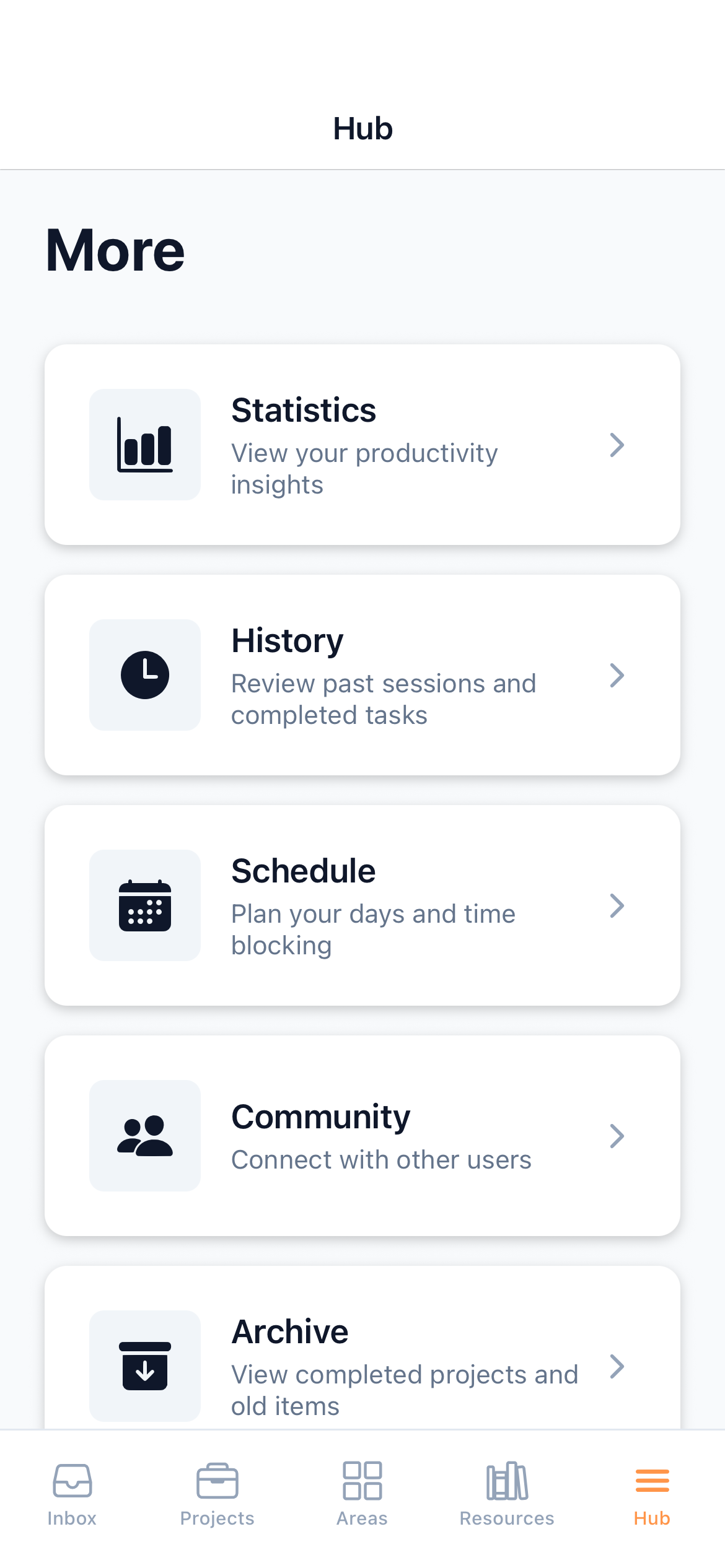
Task: Open Archive using its chevron arrow
Action: (x=617, y=1366)
